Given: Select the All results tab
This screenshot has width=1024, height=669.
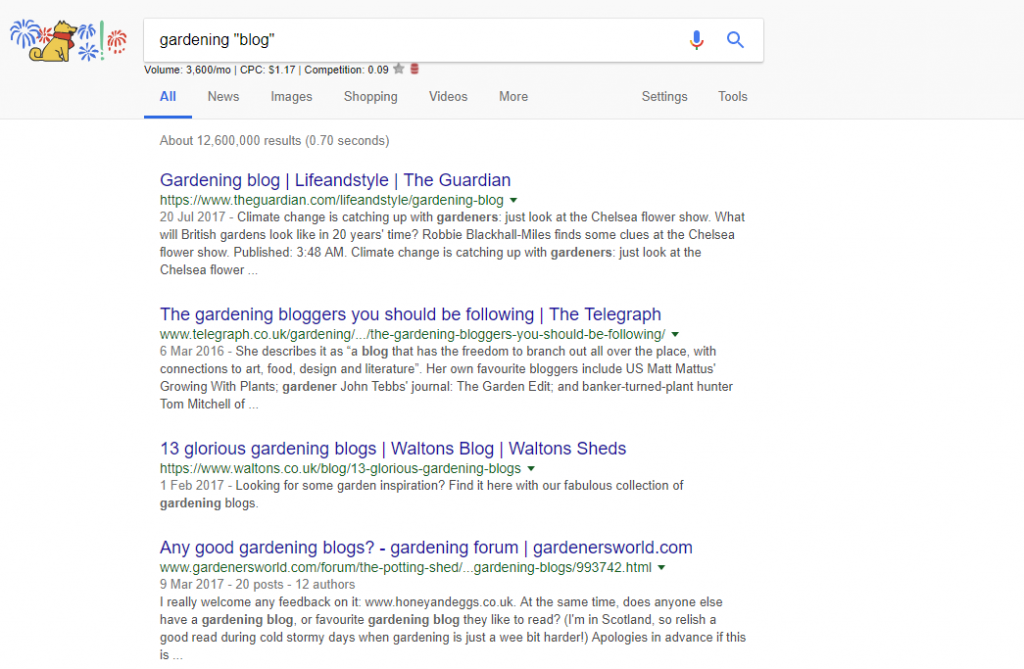Looking at the screenshot, I should point(168,97).
